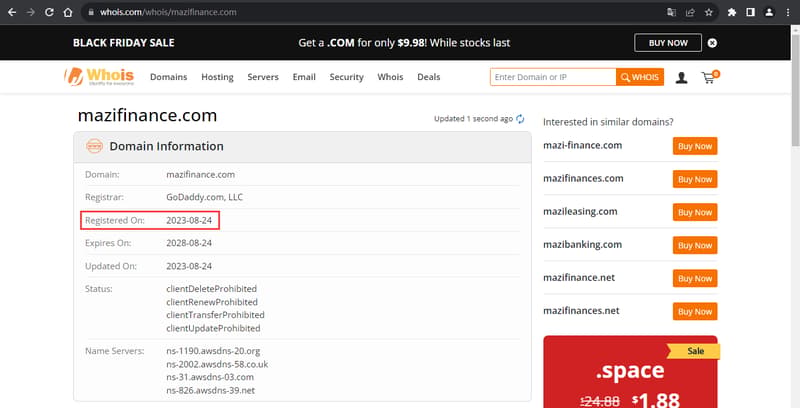Dismiss the Black Friday banner with X
800x408 pixels.
[x=712, y=43]
